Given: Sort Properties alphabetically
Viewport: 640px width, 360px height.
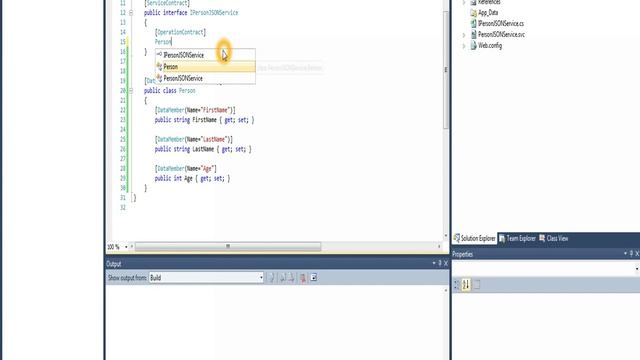Looking at the screenshot, I should click(466, 285).
